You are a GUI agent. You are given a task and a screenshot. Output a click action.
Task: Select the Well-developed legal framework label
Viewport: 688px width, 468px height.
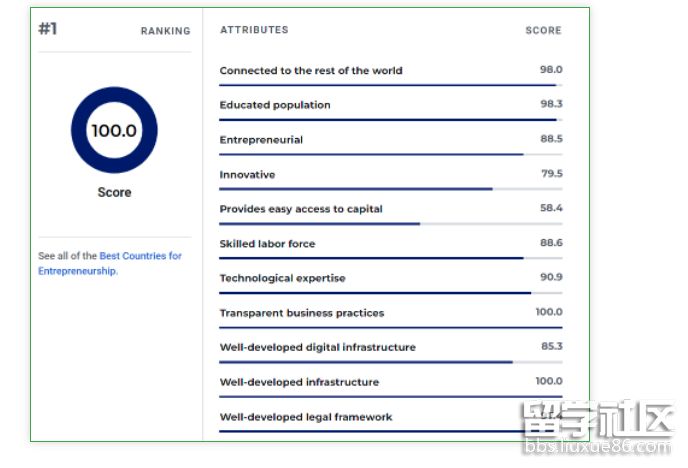tap(306, 417)
